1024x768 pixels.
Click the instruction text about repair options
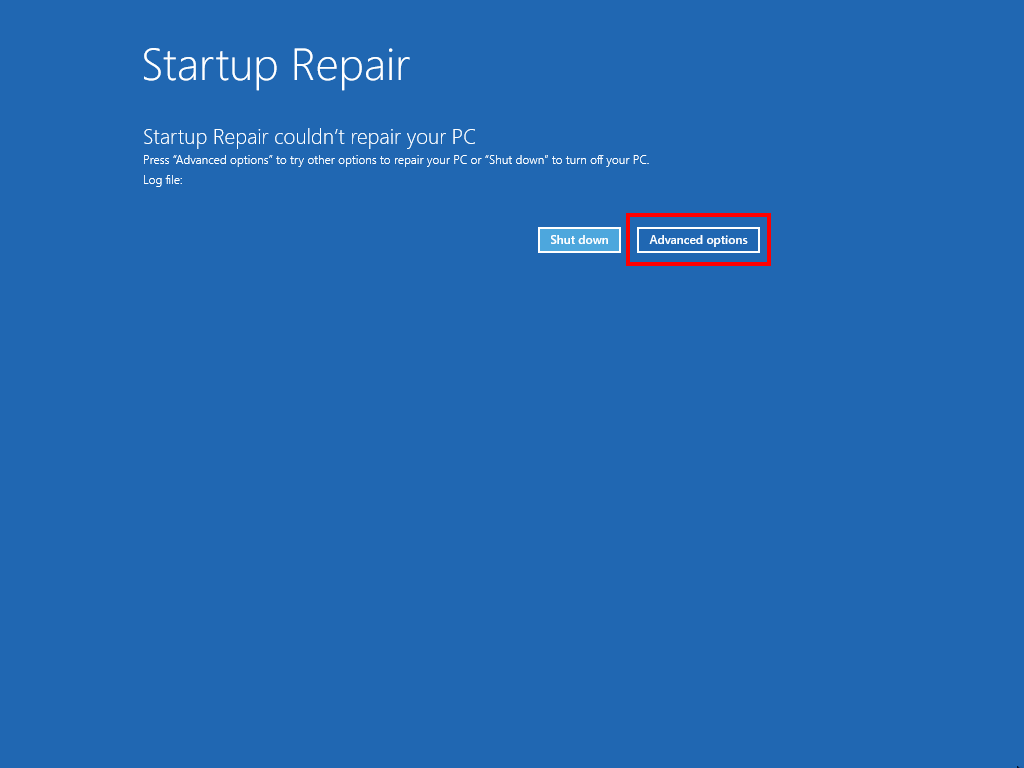click(x=396, y=160)
